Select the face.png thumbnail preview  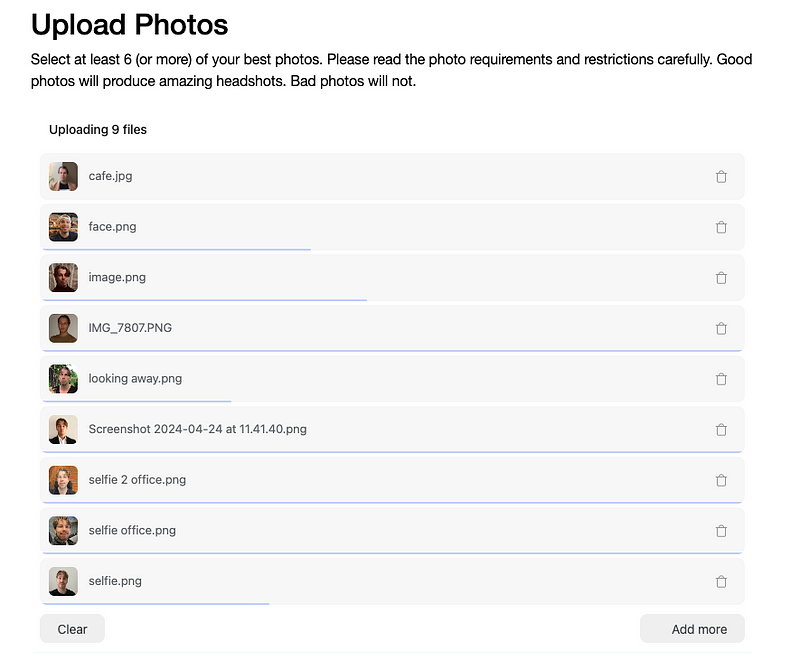pos(63,227)
